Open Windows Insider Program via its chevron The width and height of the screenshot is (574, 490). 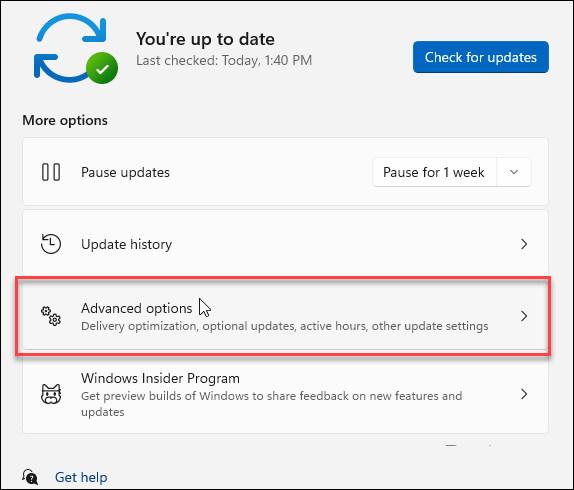point(524,394)
